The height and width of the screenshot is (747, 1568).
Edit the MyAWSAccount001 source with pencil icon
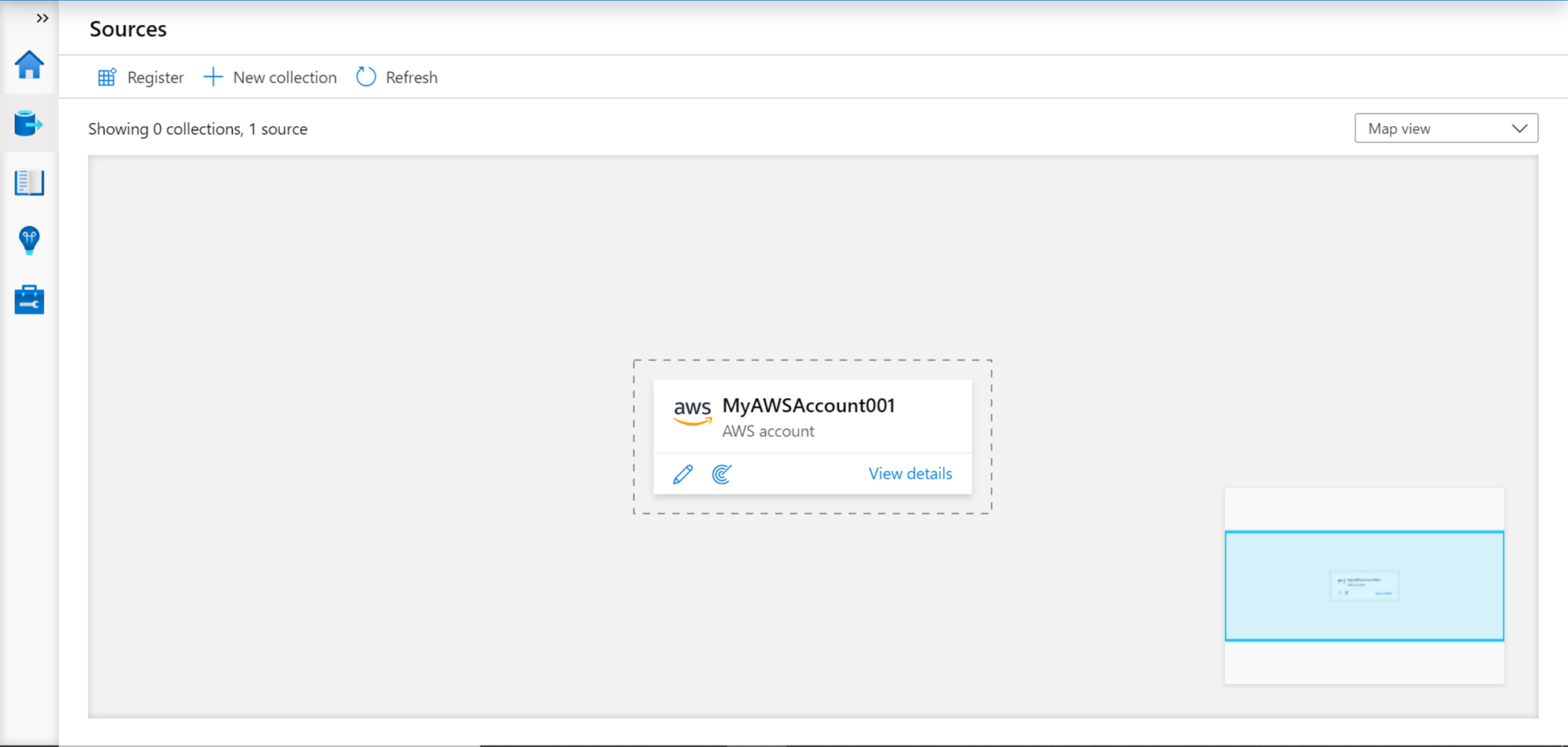[x=683, y=473]
